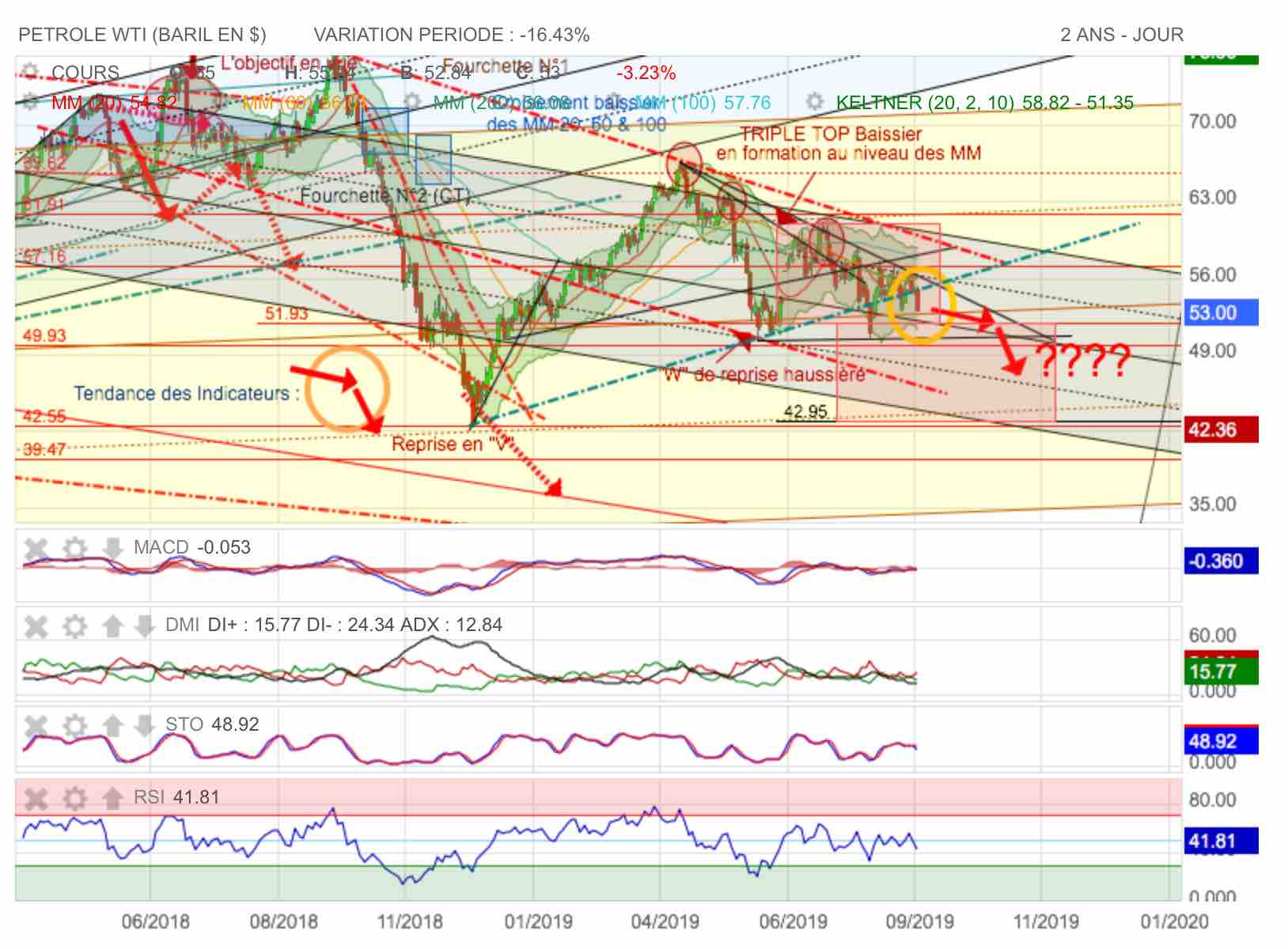Screen dimensions: 1288x949
Task: Click the 01/2019 date label
Action: pyautogui.click(x=538, y=922)
